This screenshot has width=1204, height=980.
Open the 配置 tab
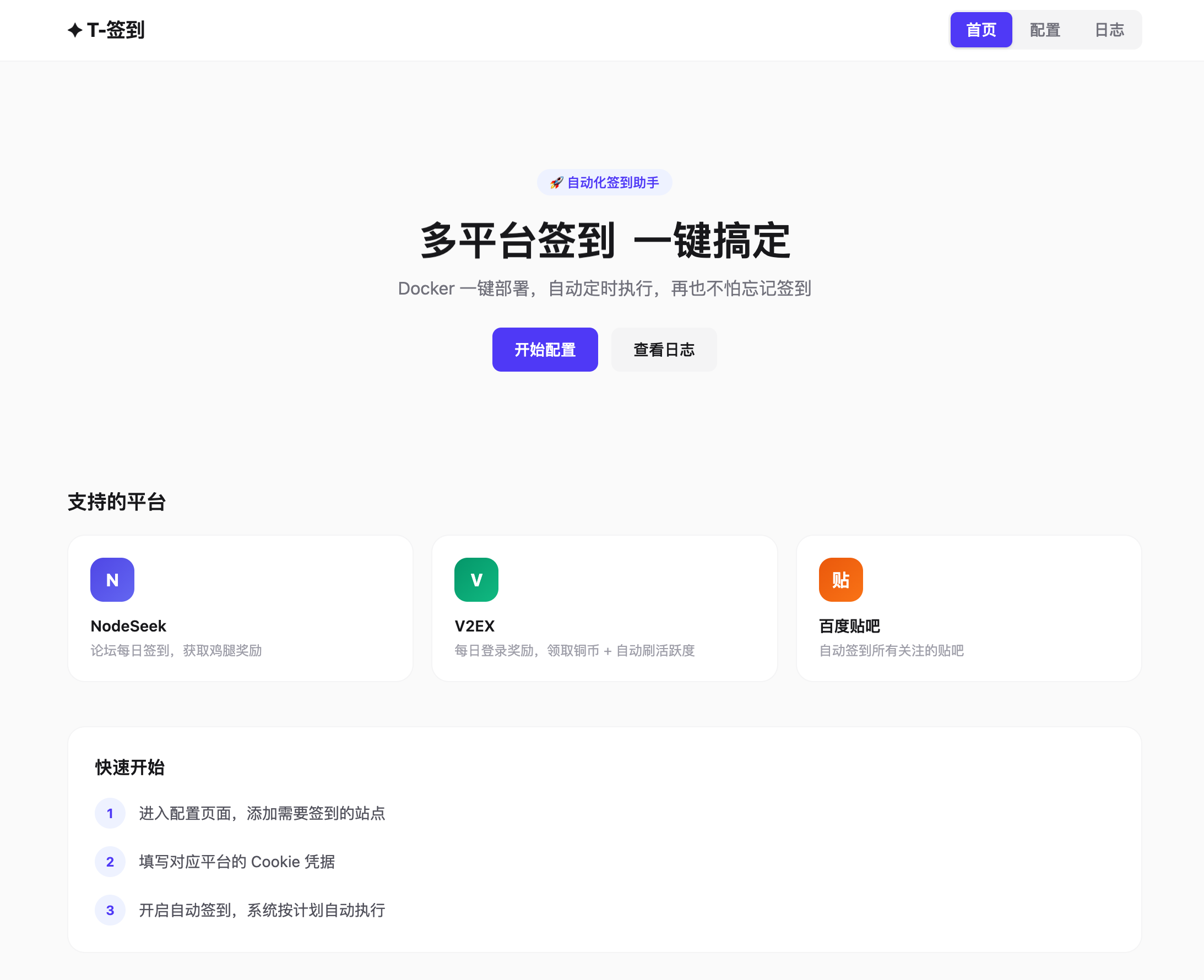(1045, 30)
